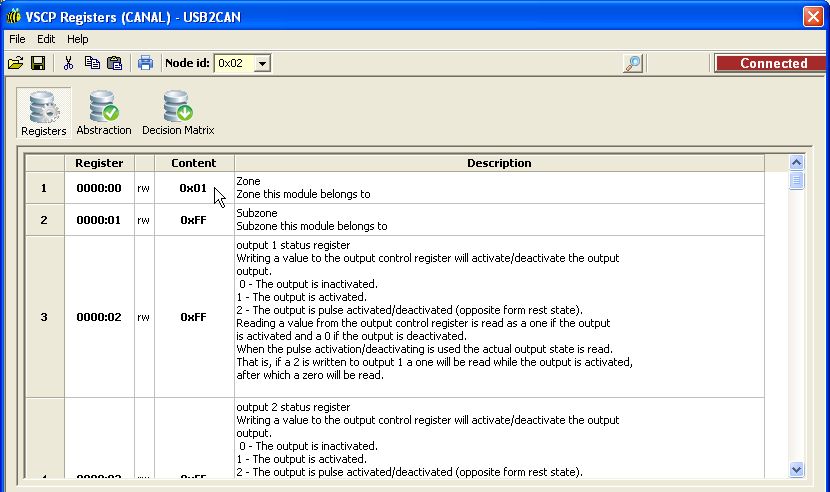The image size is (830, 492).
Task: Click the Open file toolbar icon
Action: click(15, 63)
